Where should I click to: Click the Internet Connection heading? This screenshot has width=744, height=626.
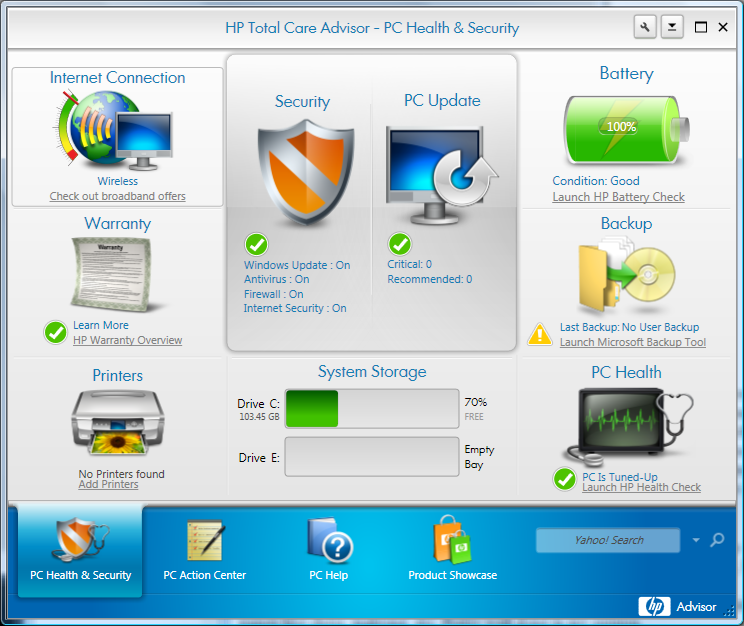pos(118,77)
